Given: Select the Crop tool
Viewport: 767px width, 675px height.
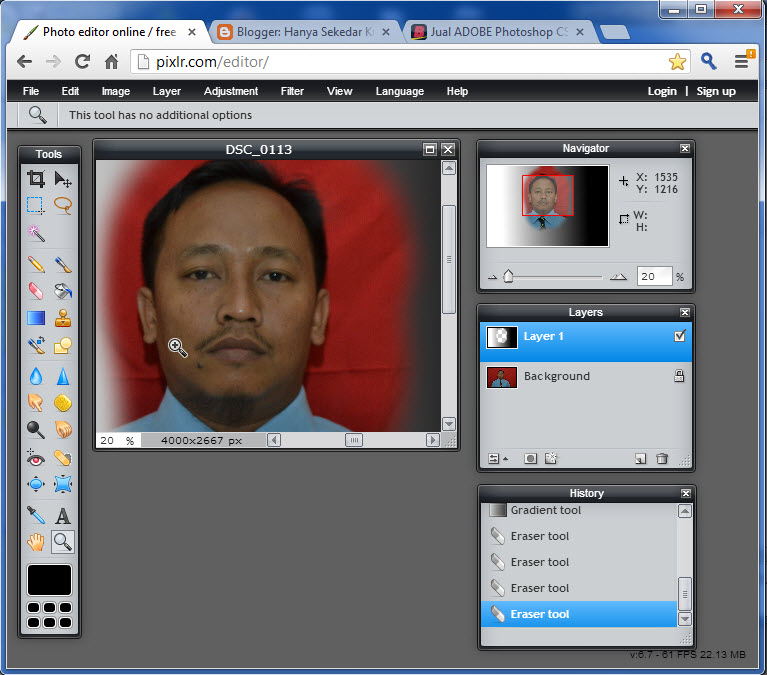Looking at the screenshot, I should point(36,179).
